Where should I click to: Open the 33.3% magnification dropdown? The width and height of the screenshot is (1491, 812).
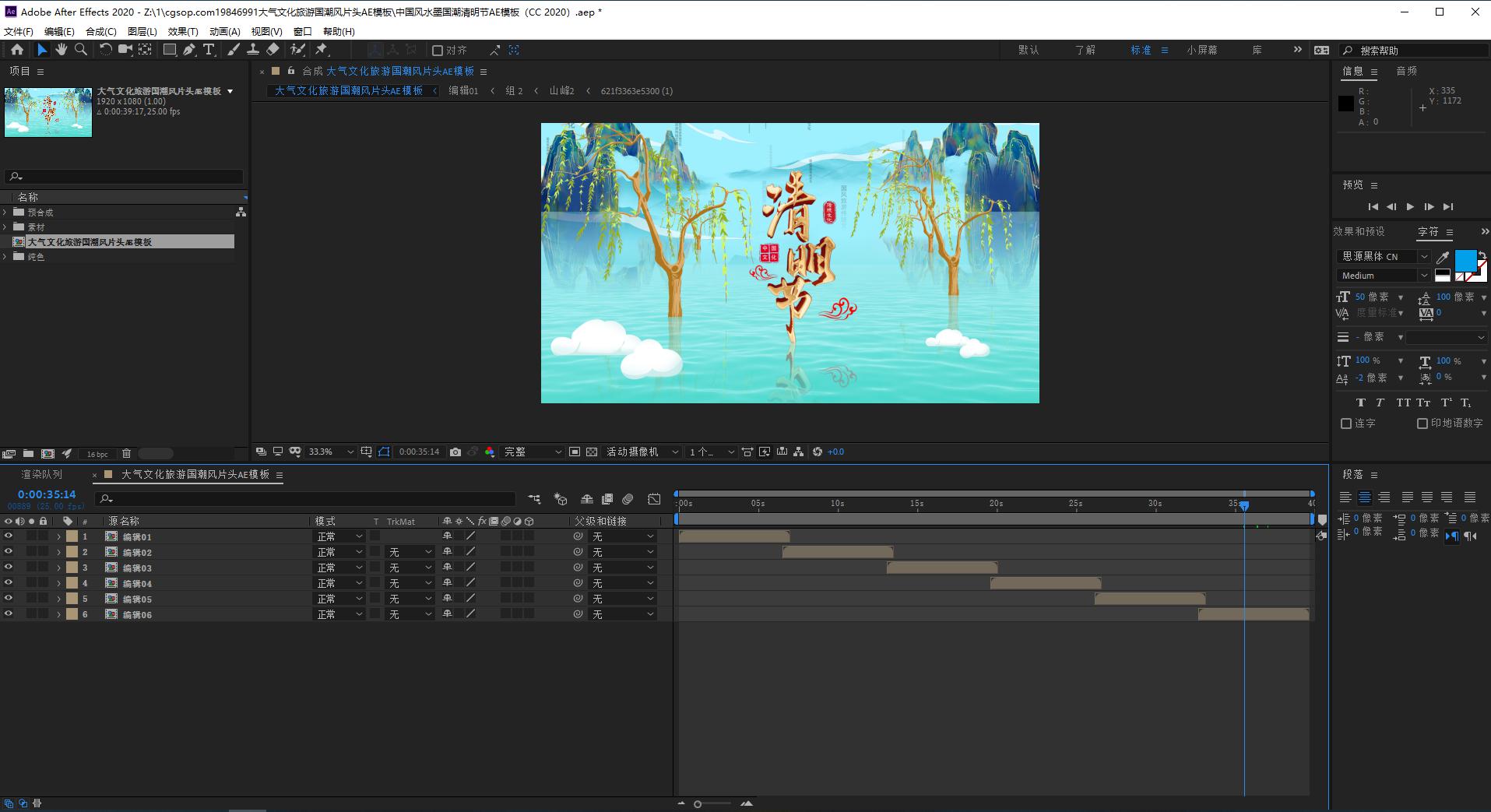[x=331, y=452]
